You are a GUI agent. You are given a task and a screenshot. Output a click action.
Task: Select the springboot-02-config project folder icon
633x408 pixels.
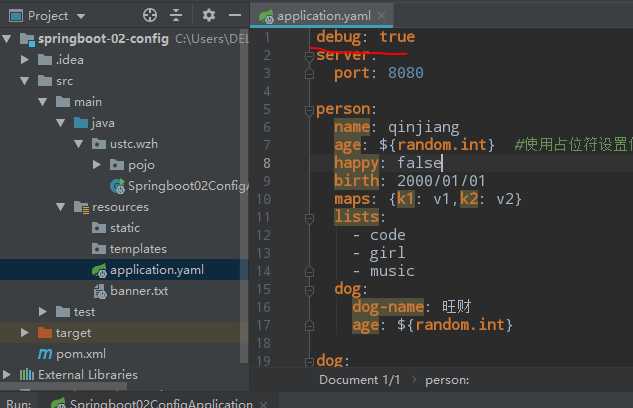(27, 39)
